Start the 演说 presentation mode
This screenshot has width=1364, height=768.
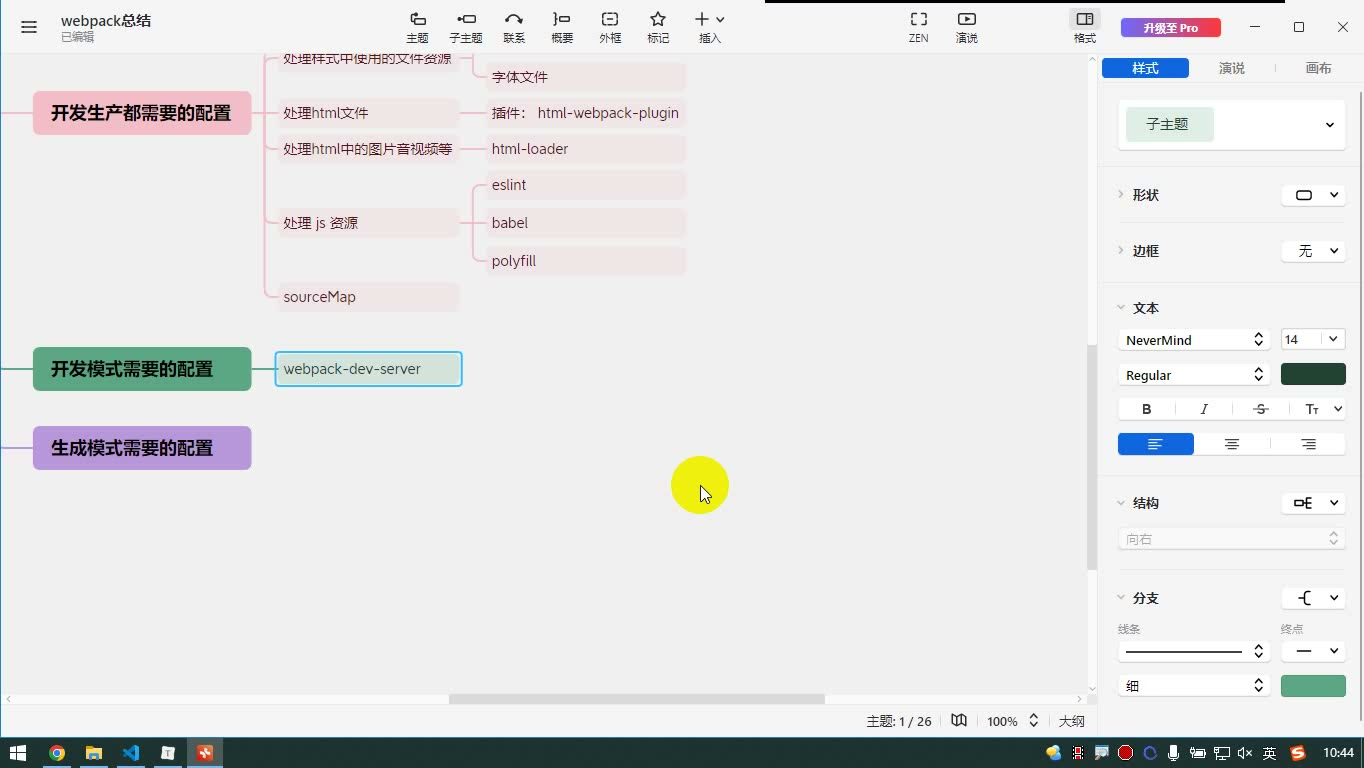[x=967, y=27]
